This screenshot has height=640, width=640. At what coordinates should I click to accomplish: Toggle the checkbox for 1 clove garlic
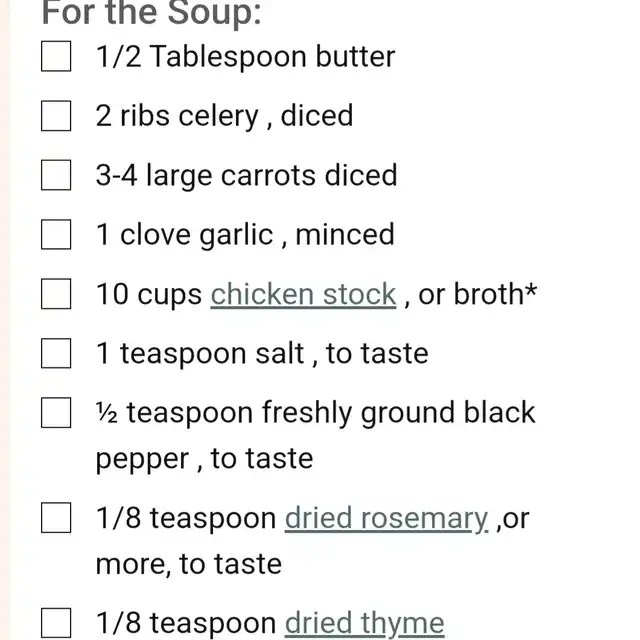click(56, 235)
